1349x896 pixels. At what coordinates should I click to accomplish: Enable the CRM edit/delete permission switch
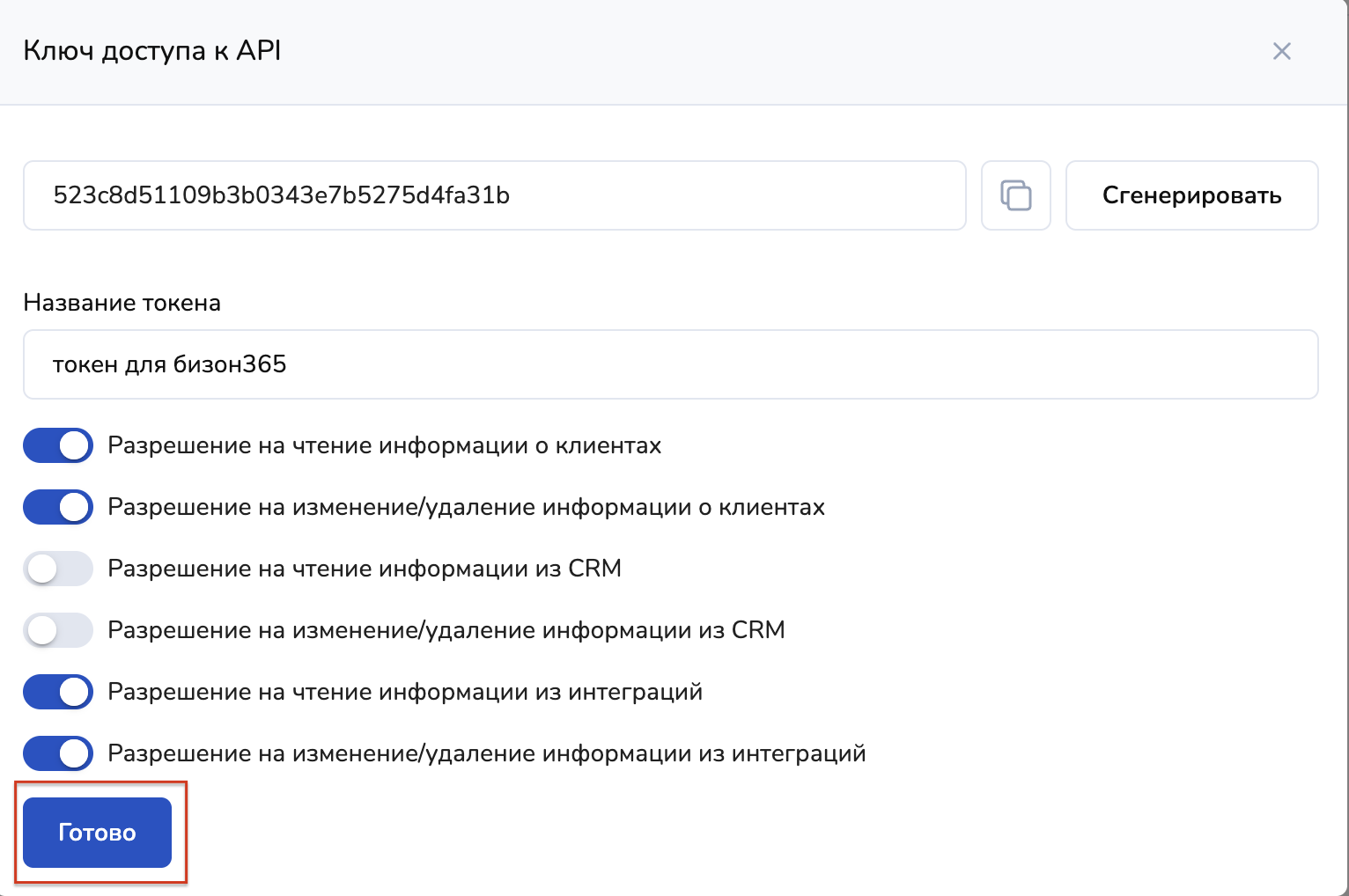tap(58, 630)
